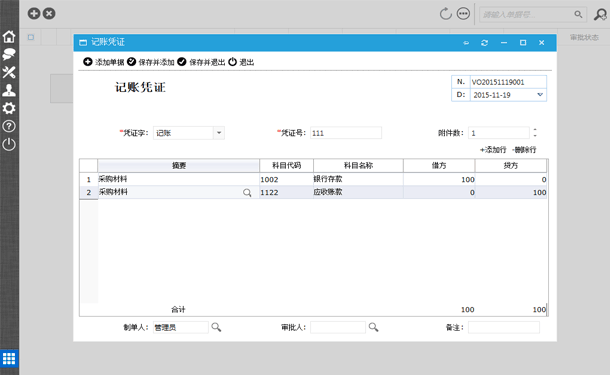Click the 科目代码 column header

[x=286, y=165]
